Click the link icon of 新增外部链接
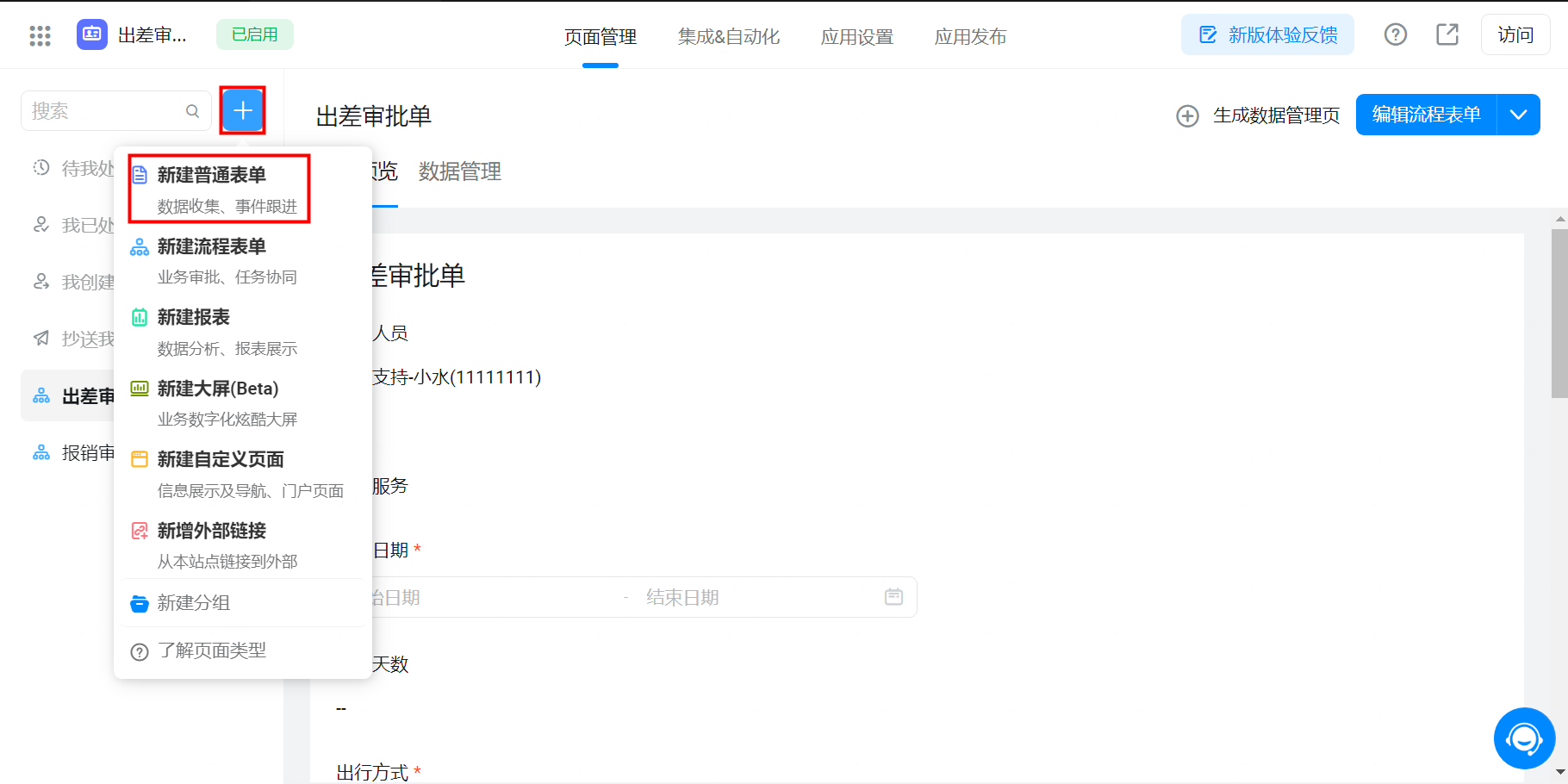1568x784 pixels. pyautogui.click(x=140, y=531)
